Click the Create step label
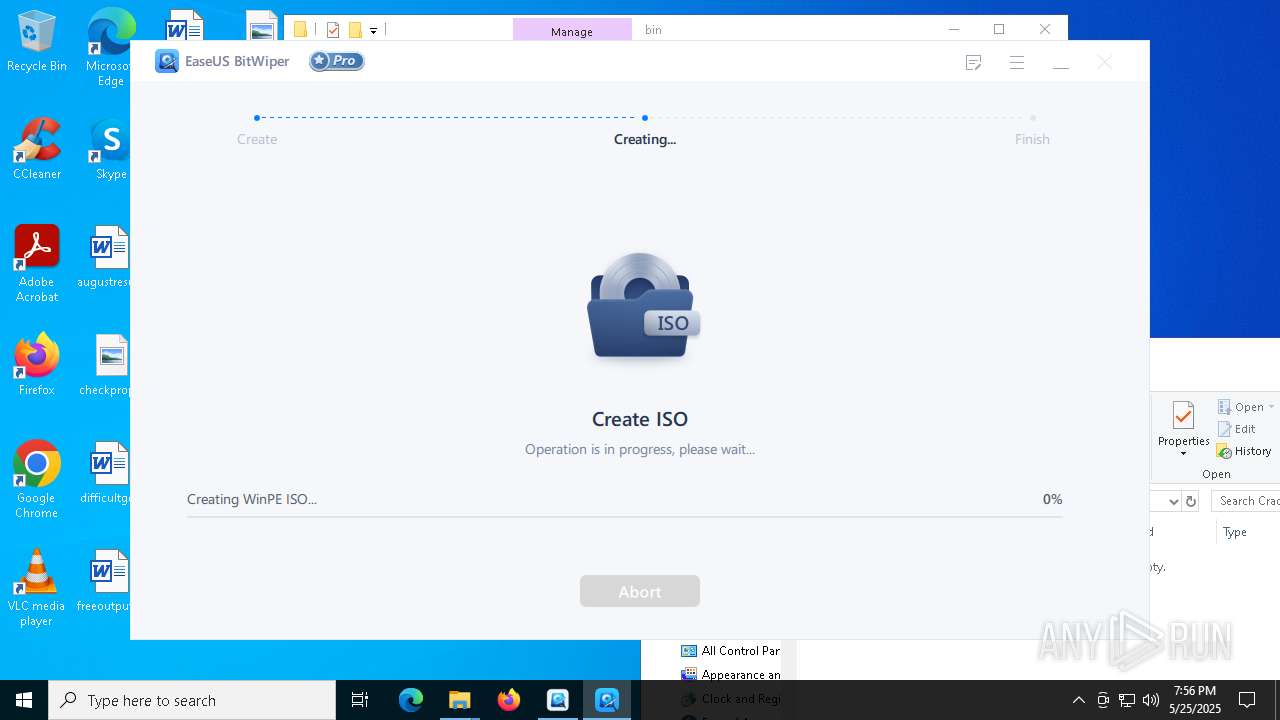This screenshot has width=1280, height=720. (257, 139)
